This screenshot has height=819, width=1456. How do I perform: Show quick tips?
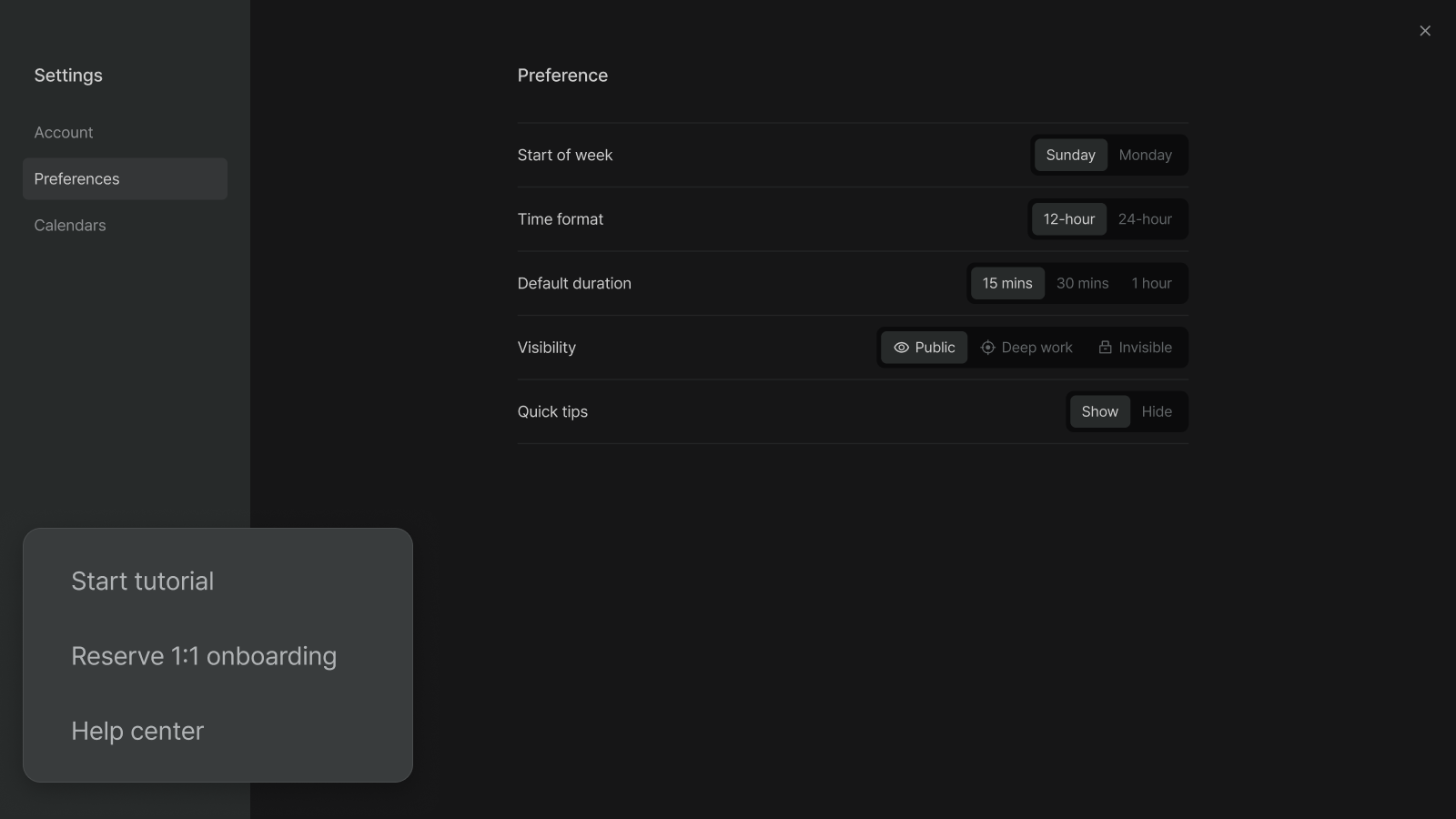pyautogui.click(x=1099, y=412)
